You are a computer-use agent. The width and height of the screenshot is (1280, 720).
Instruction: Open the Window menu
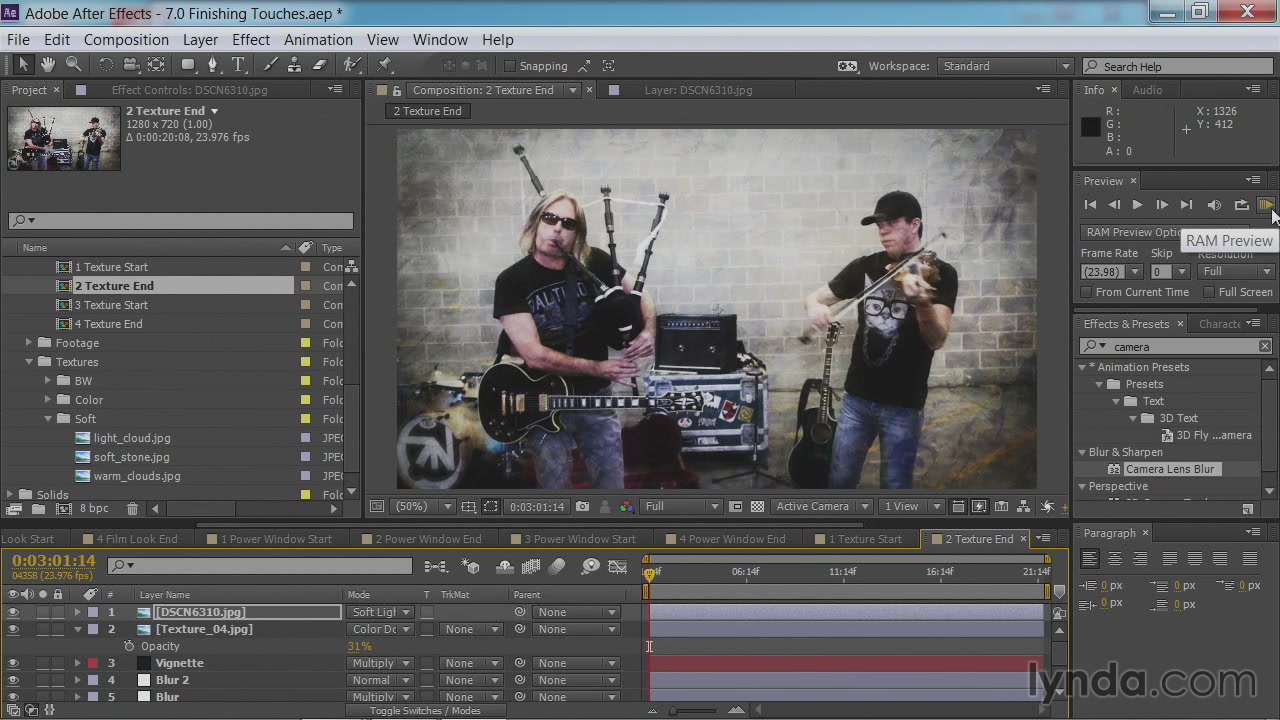coord(440,40)
